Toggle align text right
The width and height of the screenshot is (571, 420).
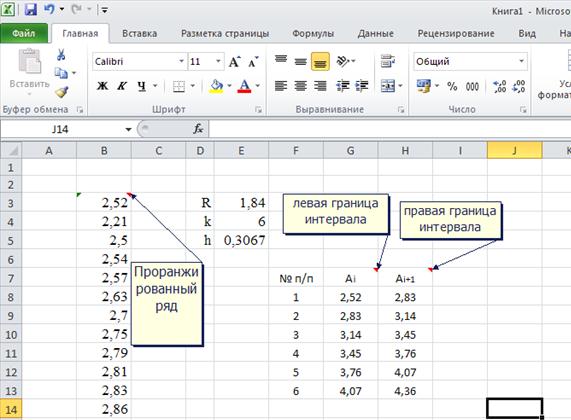[320, 86]
